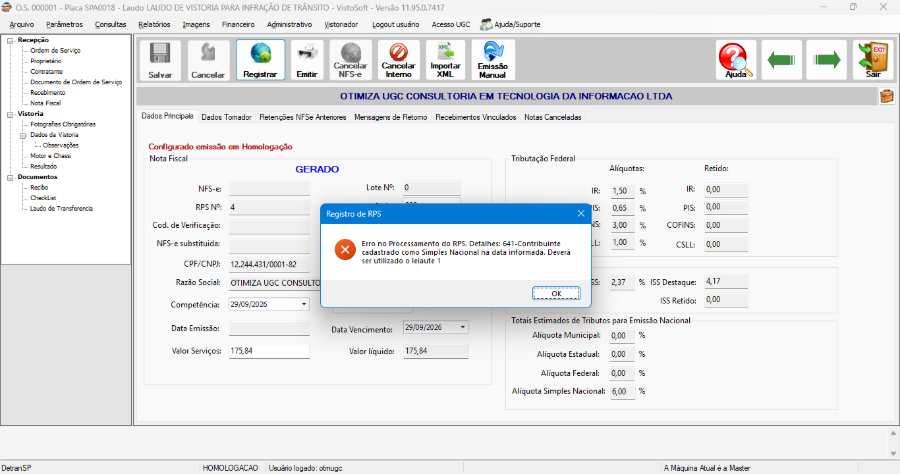
Task: Select Observações tree item
Action: 61,145
